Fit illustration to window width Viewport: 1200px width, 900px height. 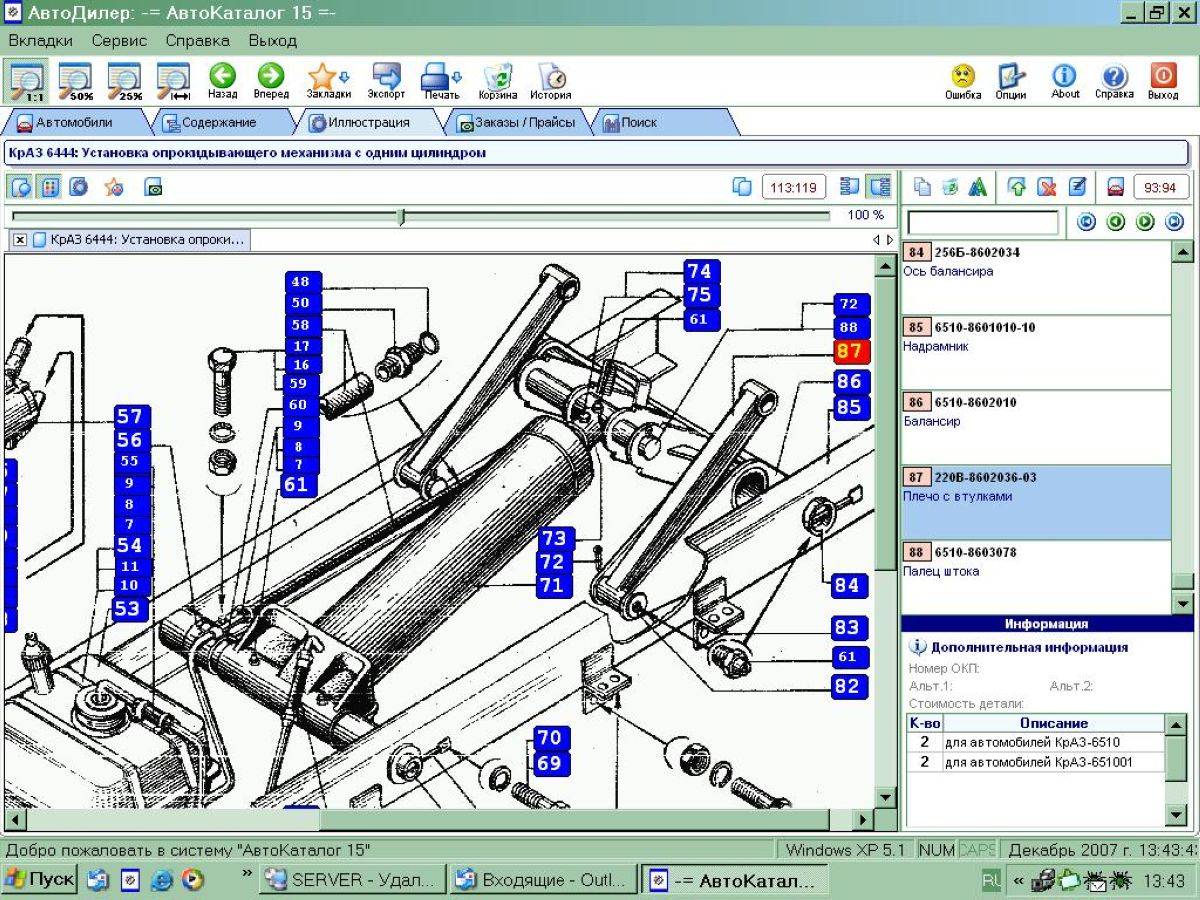pyautogui.click(x=174, y=81)
